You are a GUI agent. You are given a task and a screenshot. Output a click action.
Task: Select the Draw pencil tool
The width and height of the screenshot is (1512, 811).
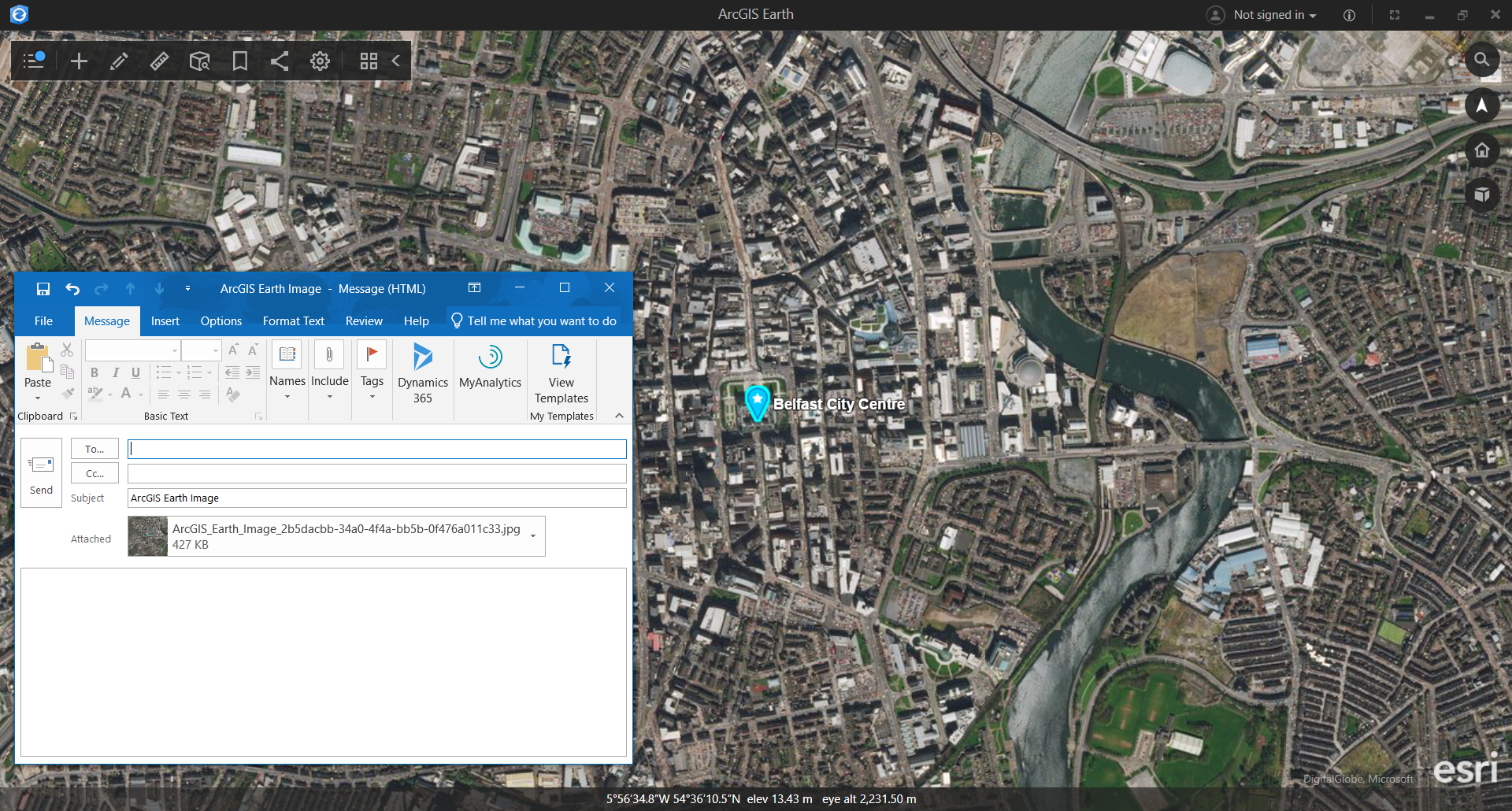pyautogui.click(x=119, y=61)
